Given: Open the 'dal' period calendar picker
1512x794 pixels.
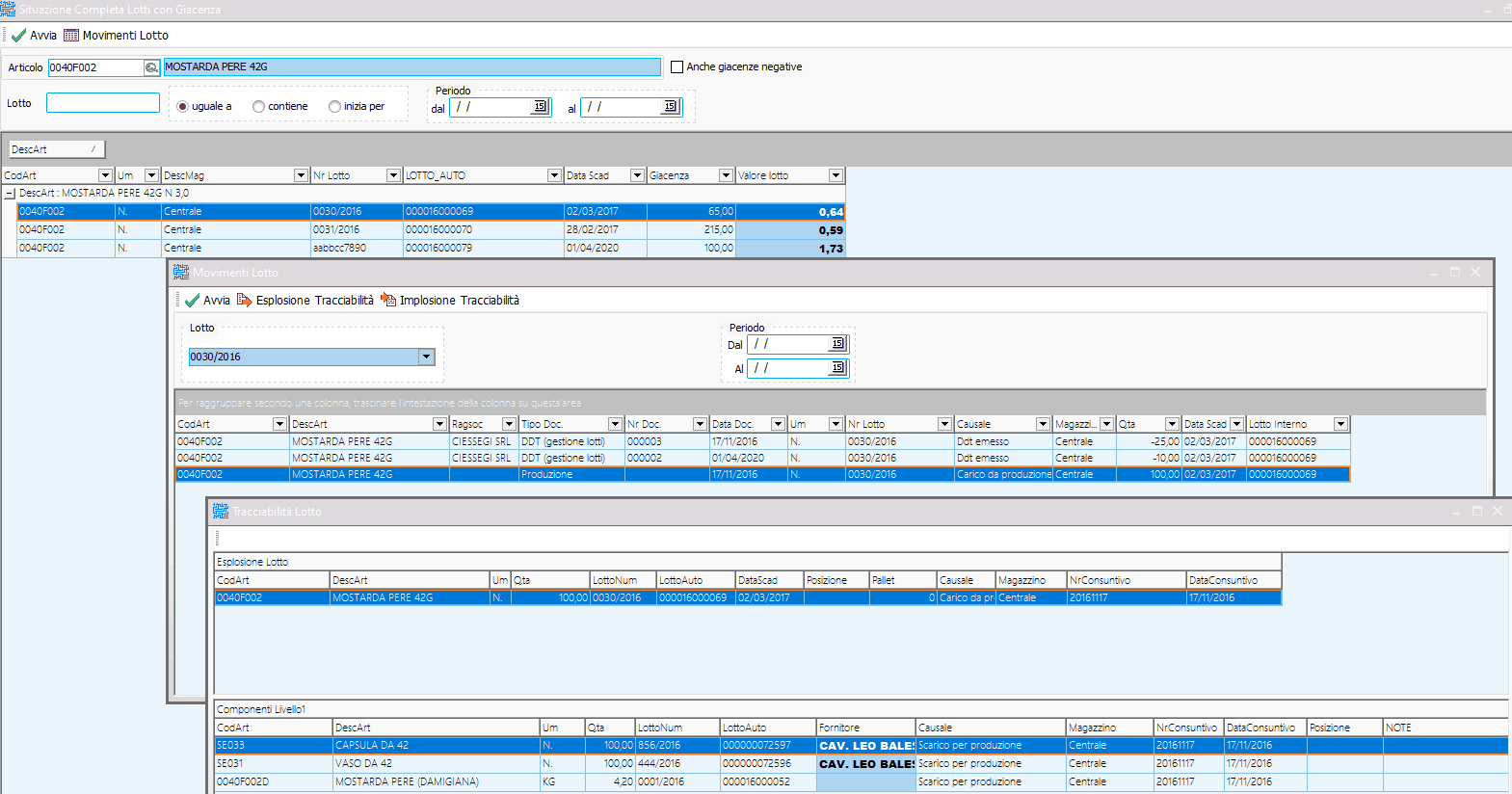Looking at the screenshot, I should click(x=540, y=107).
